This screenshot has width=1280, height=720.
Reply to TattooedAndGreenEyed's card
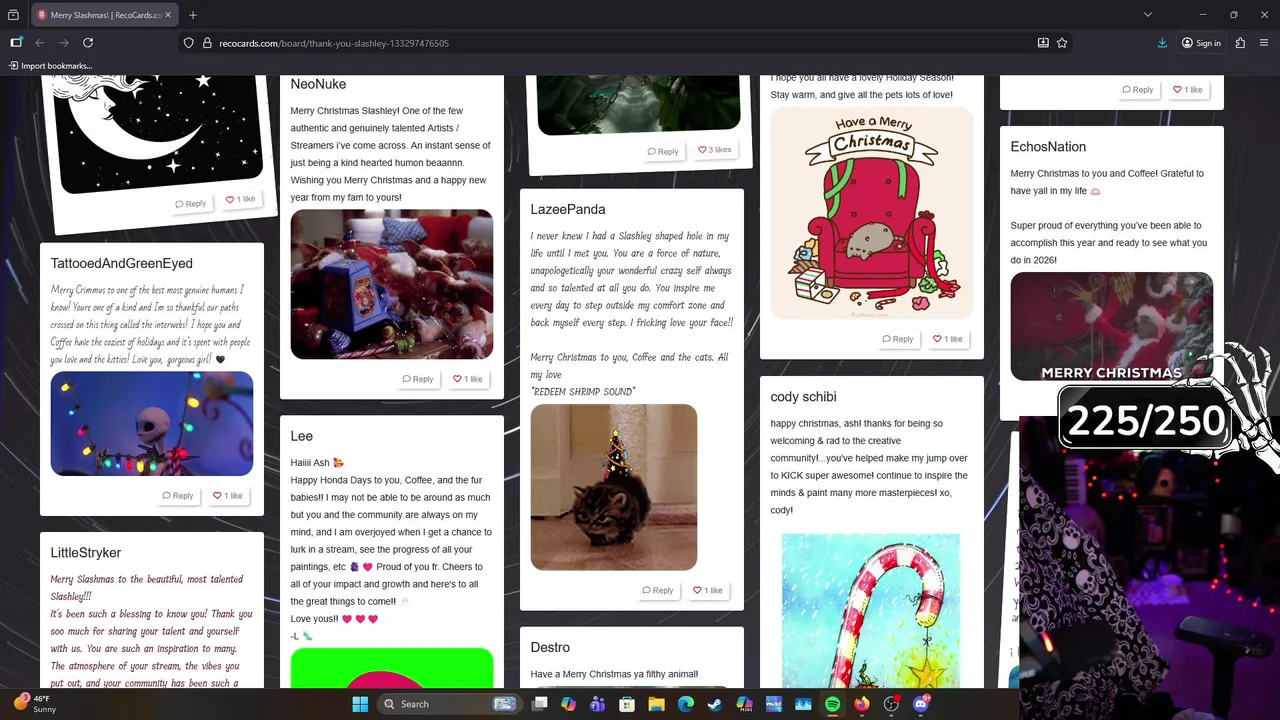coord(178,495)
